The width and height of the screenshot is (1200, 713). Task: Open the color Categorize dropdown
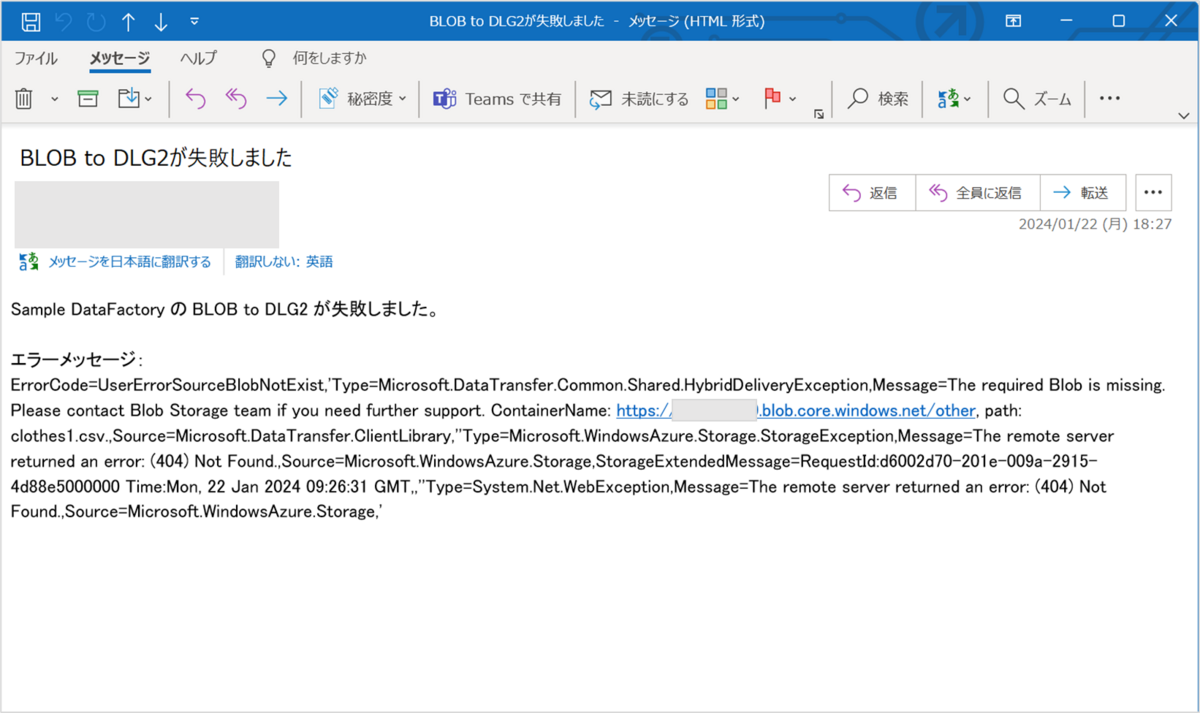(x=722, y=98)
